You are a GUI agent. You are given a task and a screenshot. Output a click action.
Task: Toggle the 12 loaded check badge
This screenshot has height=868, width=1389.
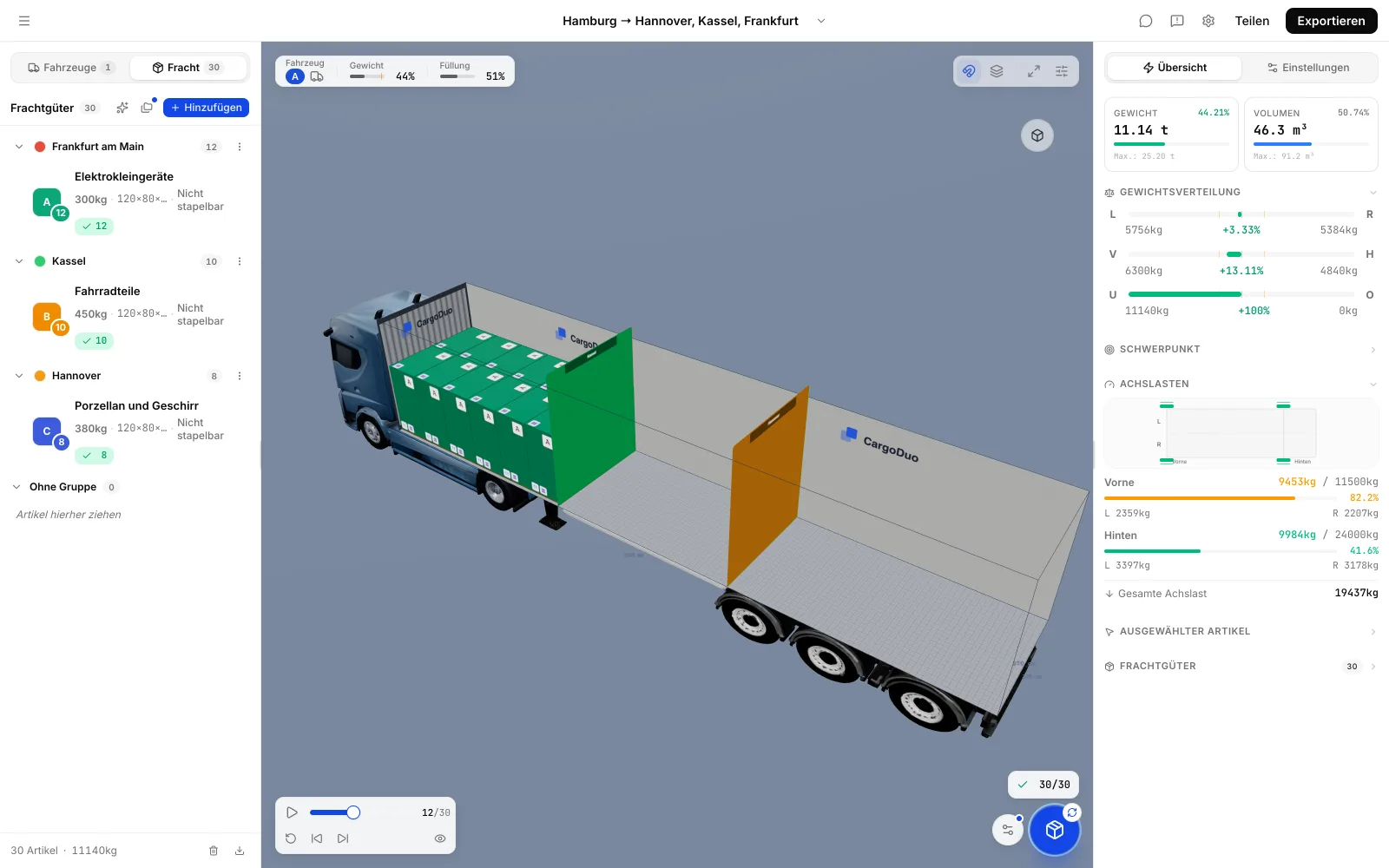point(94,227)
